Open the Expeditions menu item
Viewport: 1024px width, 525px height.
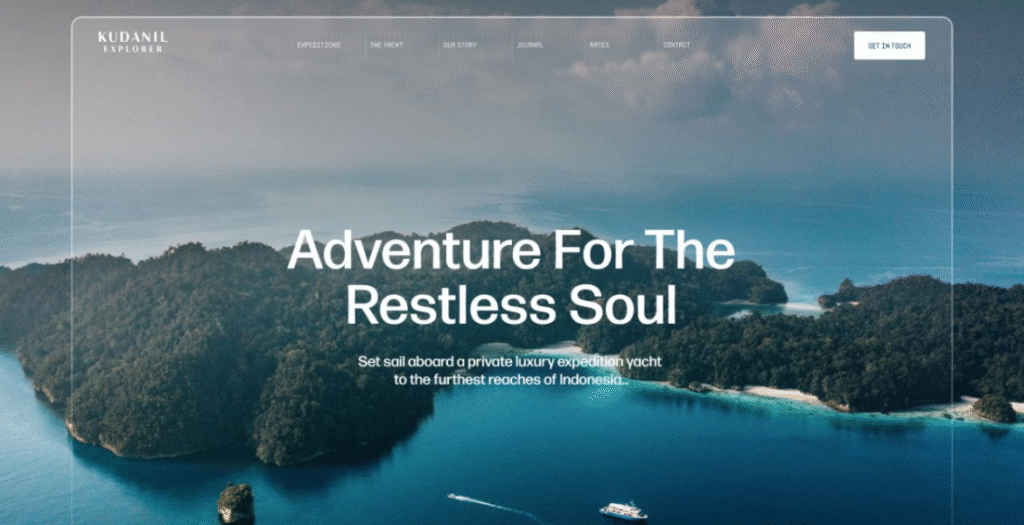(319, 46)
